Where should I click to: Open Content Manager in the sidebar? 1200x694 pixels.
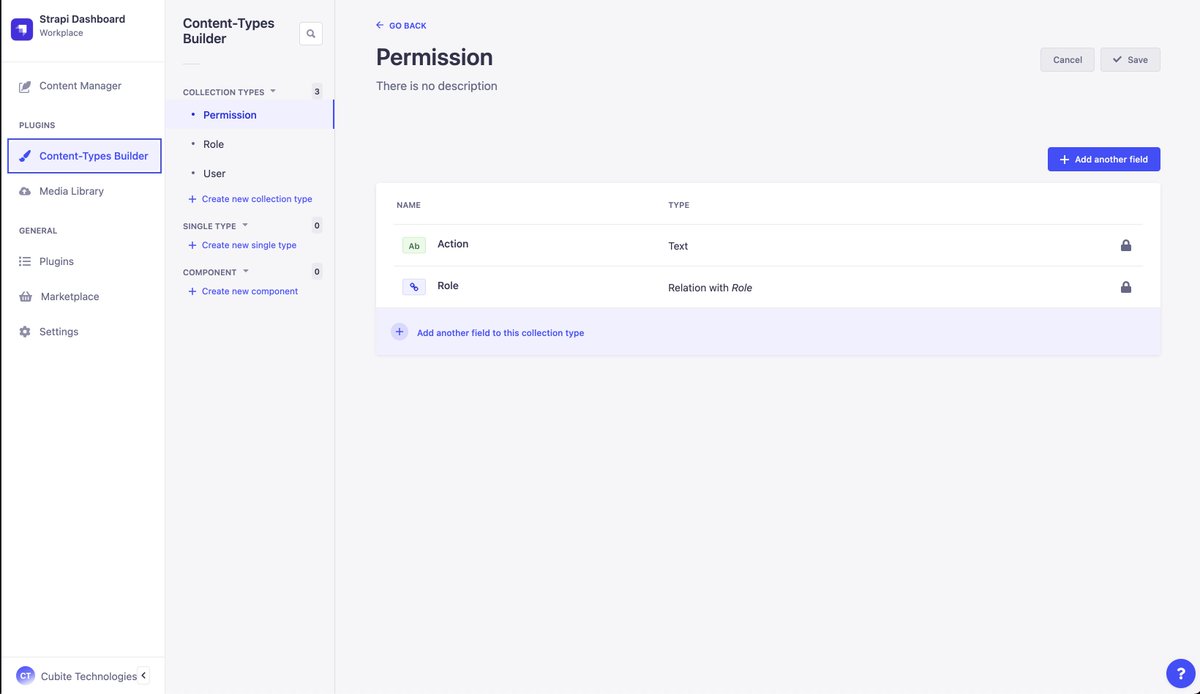(x=82, y=86)
